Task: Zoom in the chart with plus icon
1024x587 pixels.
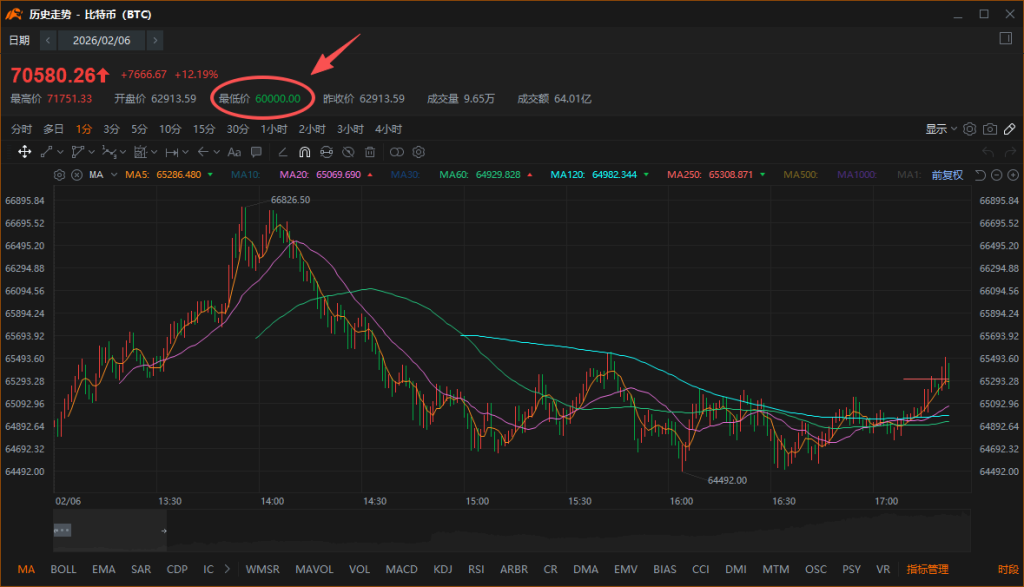Action: 1012,175
